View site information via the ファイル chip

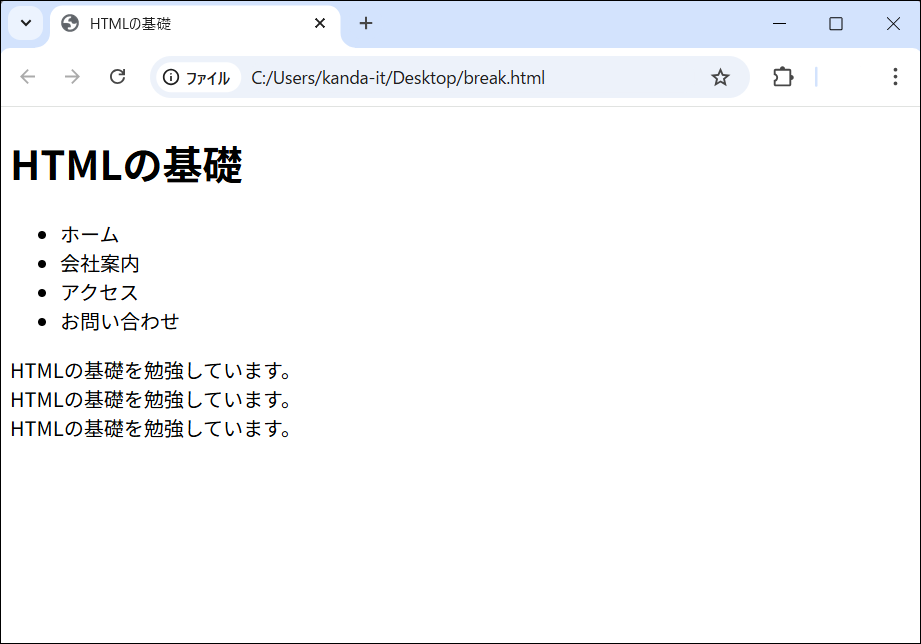[x=197, y=78]
